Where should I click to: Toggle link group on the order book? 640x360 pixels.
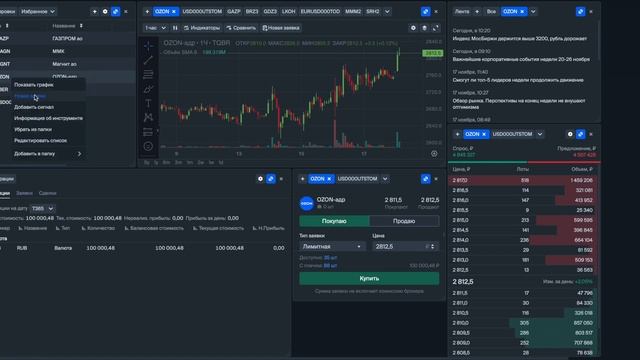(x=580, y=134)
